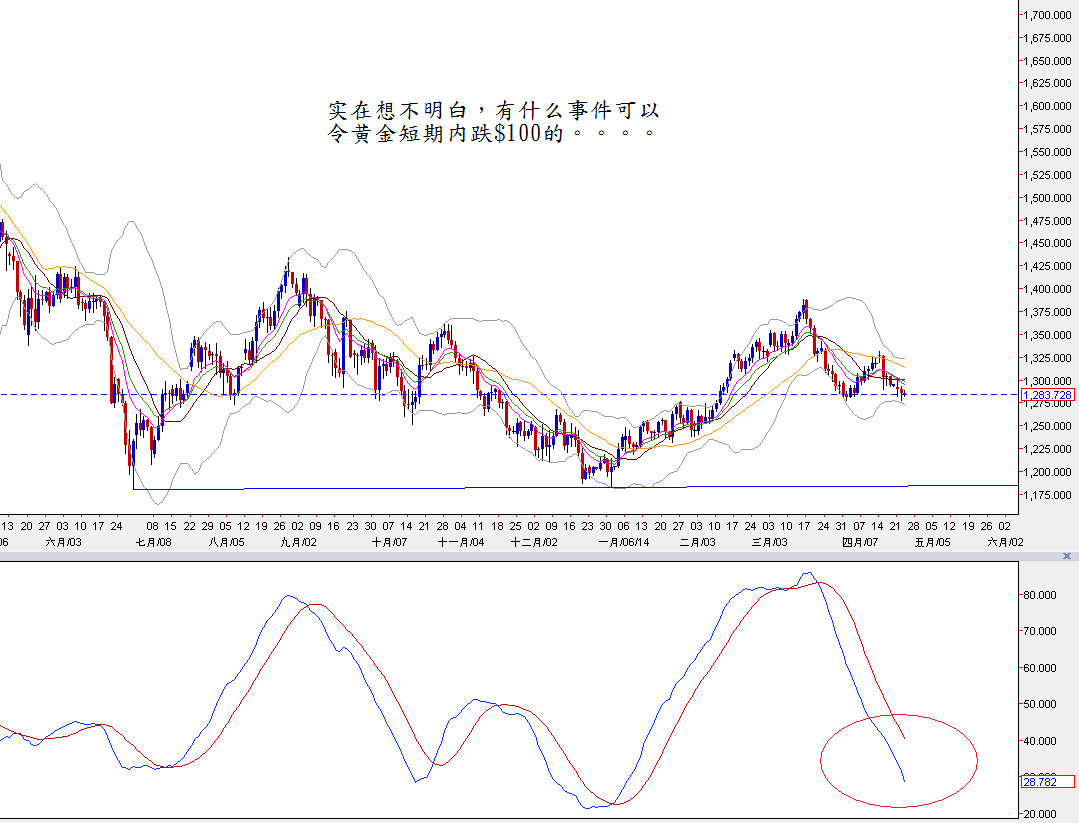Viewport: 1079px width, 823px height.
Task: Click the 60.000 oscillator scale label
Action: [x=1040, y=668]
